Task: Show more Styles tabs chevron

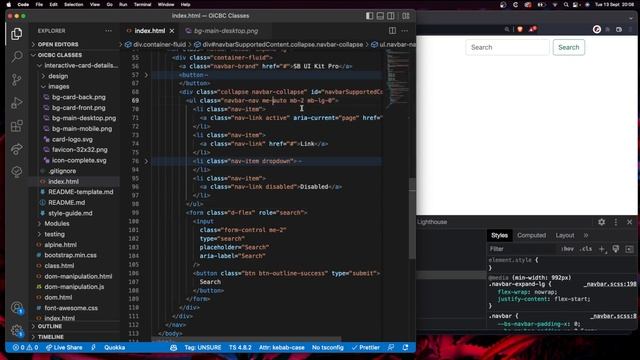Action: tap(586, 235)
